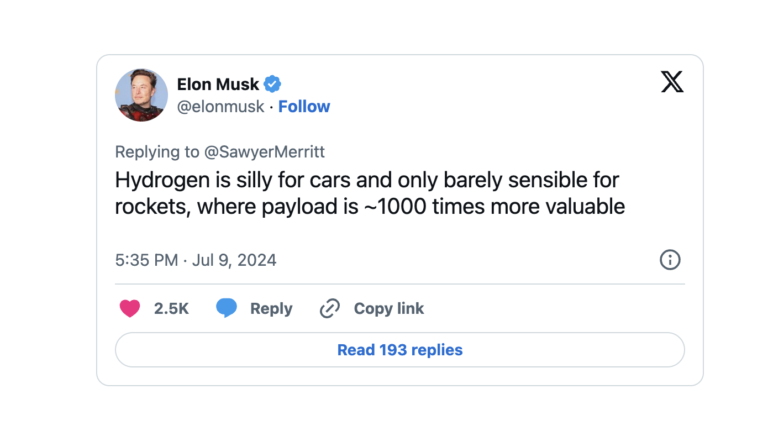The height and width of the screenshot is (431, 768).
Task: Click the 2.5K likes count
Action: (171, 308)
